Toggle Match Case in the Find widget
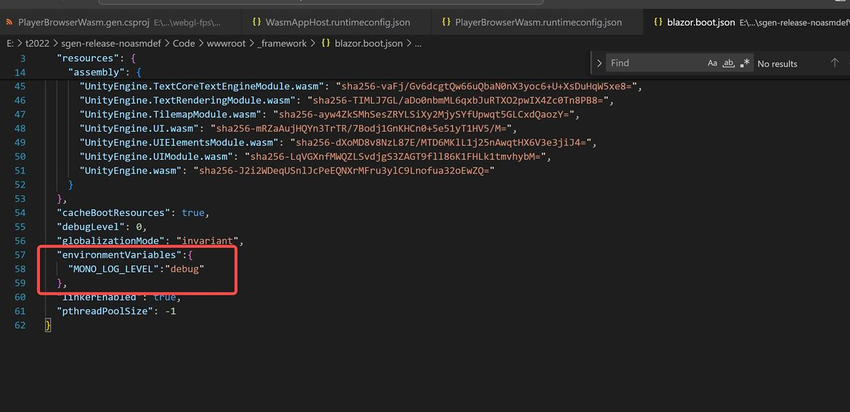850x412 pixels. point(713,63)
